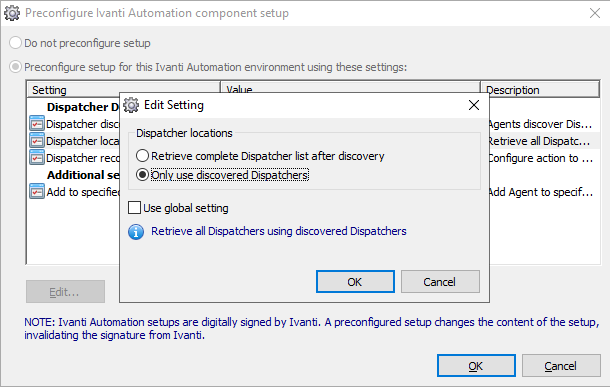
Task: Close the Preconfigure Ivanti Automation setup window
Action: point(595,13)
